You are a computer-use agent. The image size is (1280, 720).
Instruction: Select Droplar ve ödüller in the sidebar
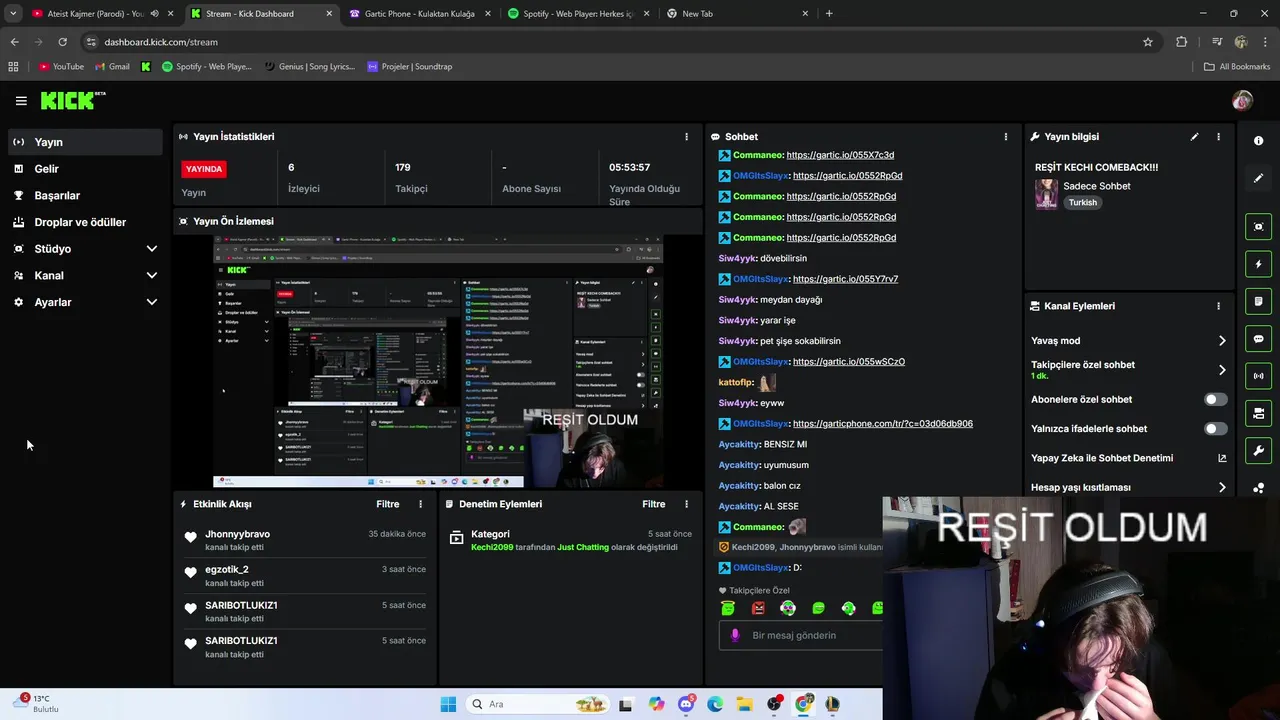85,222
